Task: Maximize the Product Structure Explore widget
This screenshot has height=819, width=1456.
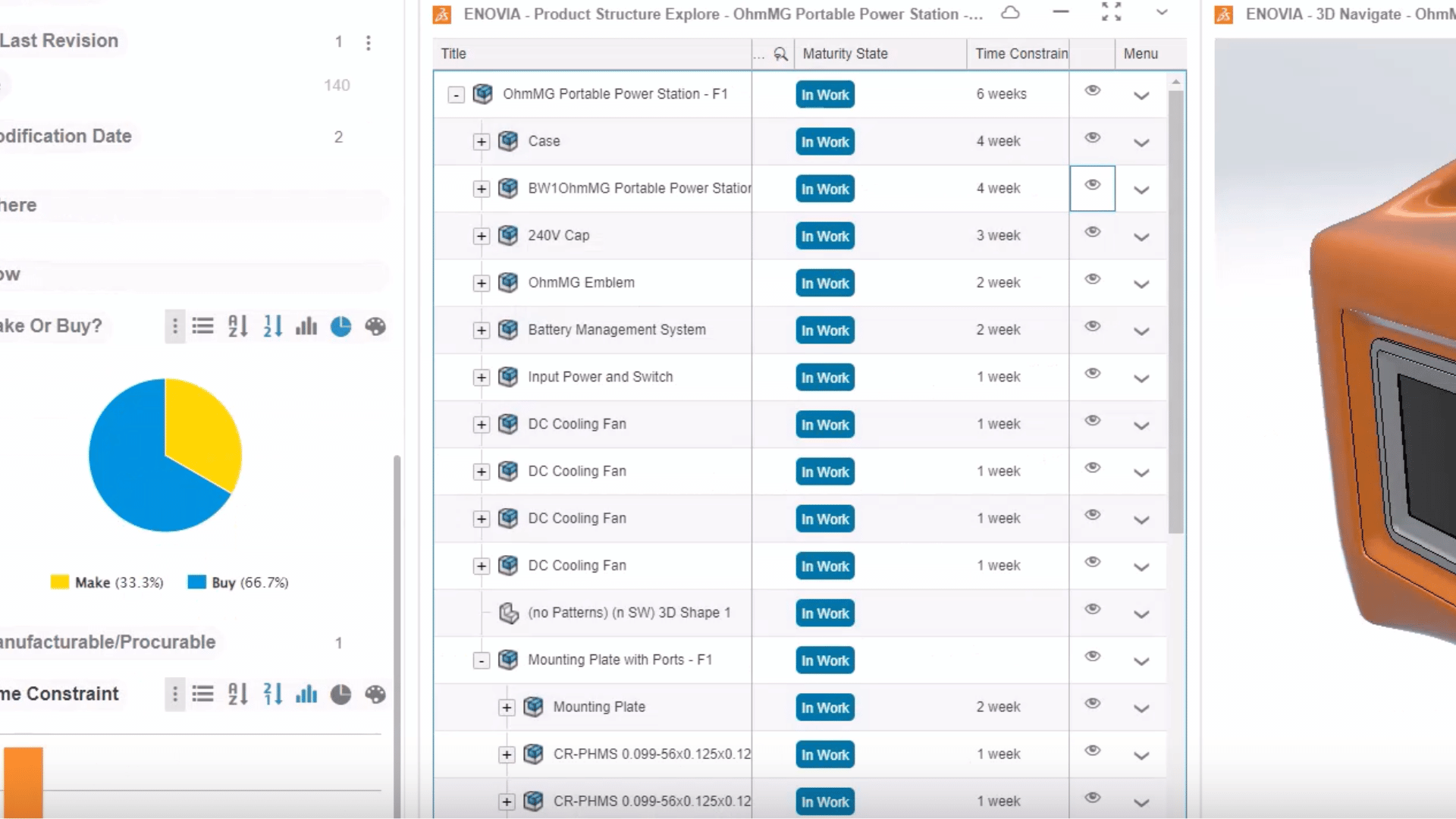Action: [x=1111, y=11]
